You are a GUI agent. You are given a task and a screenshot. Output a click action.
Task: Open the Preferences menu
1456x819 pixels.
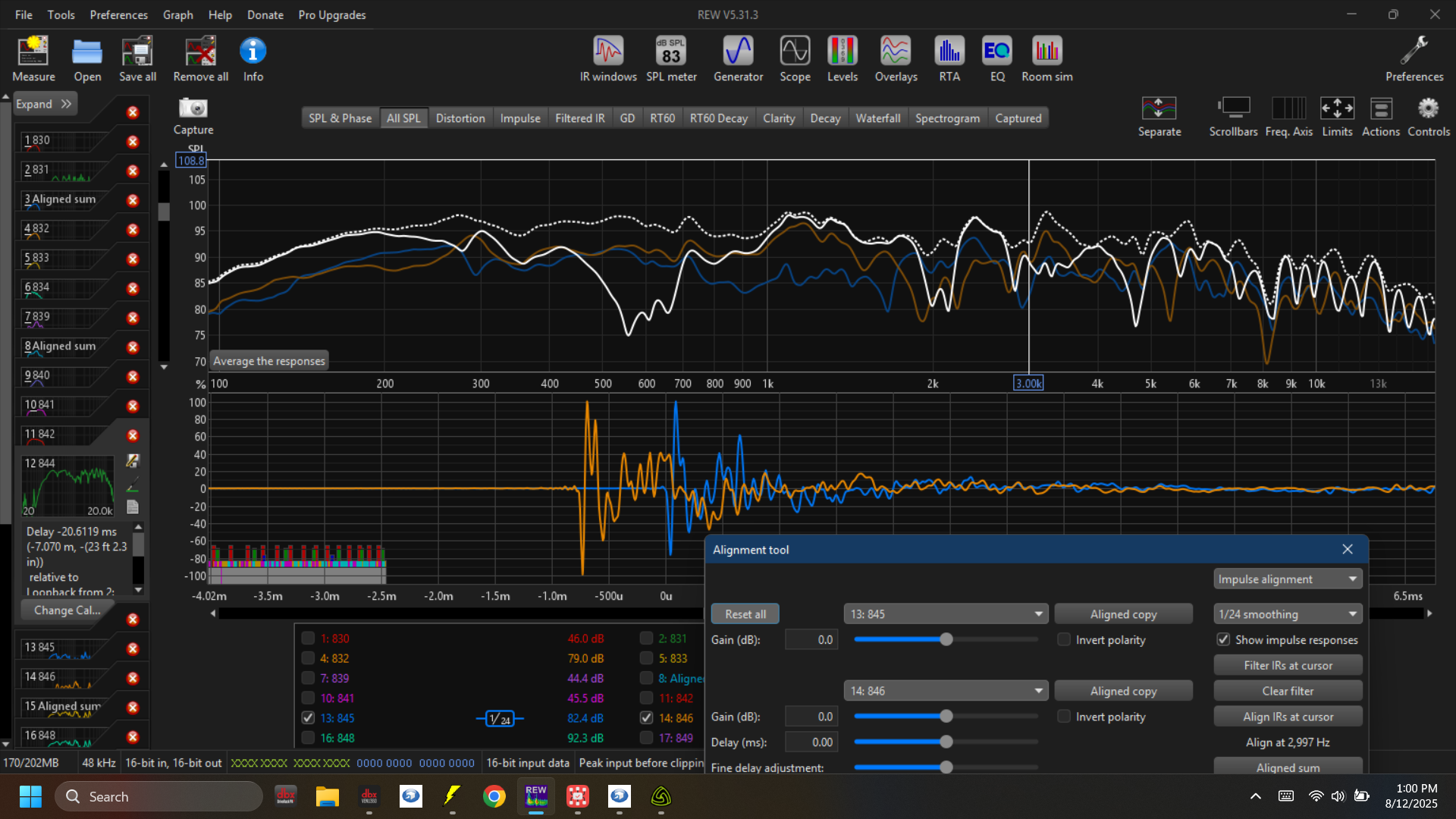118,14
